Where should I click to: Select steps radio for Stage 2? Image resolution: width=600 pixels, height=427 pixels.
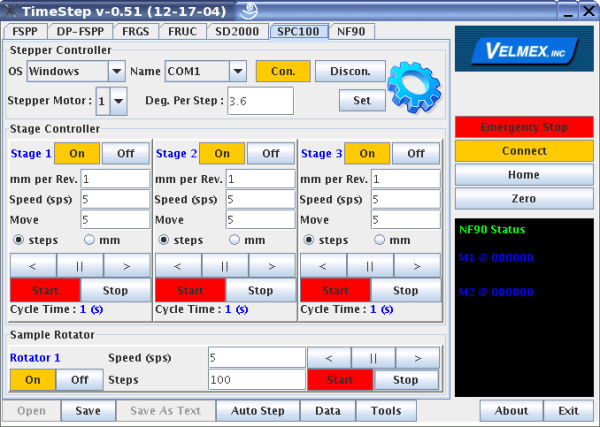click(164, 240)
